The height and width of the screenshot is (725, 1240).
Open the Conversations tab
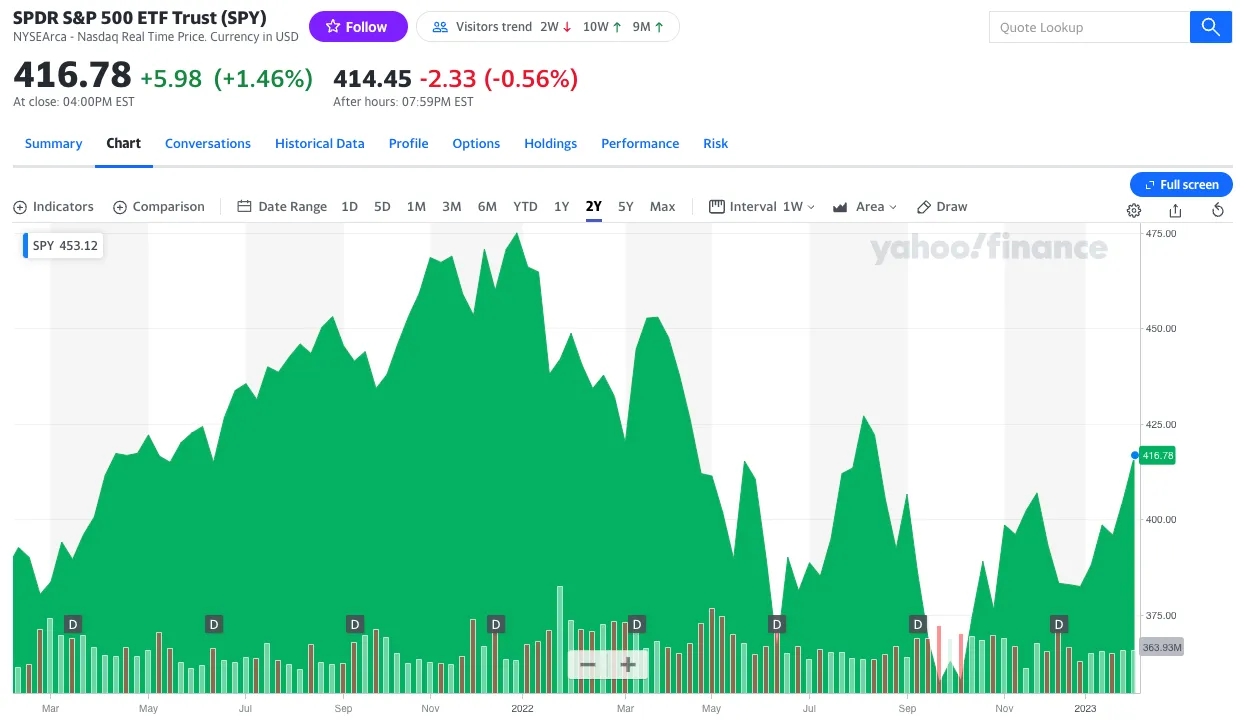point(208,144)
